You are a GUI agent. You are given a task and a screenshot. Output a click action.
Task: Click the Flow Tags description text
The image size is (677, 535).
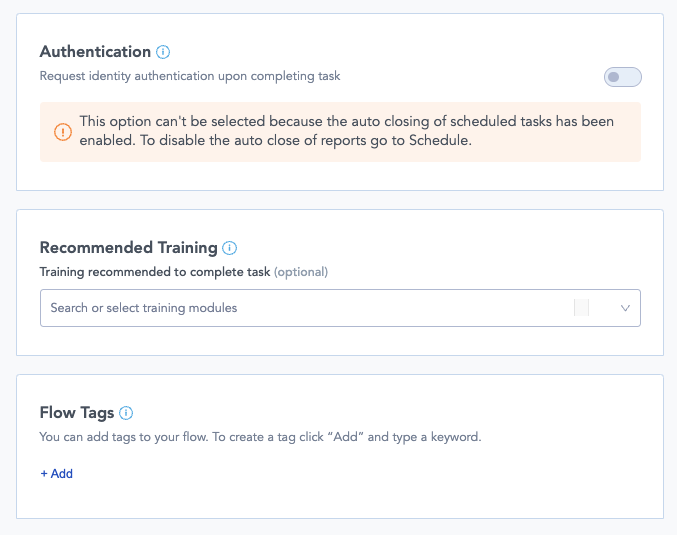(260, 437)
